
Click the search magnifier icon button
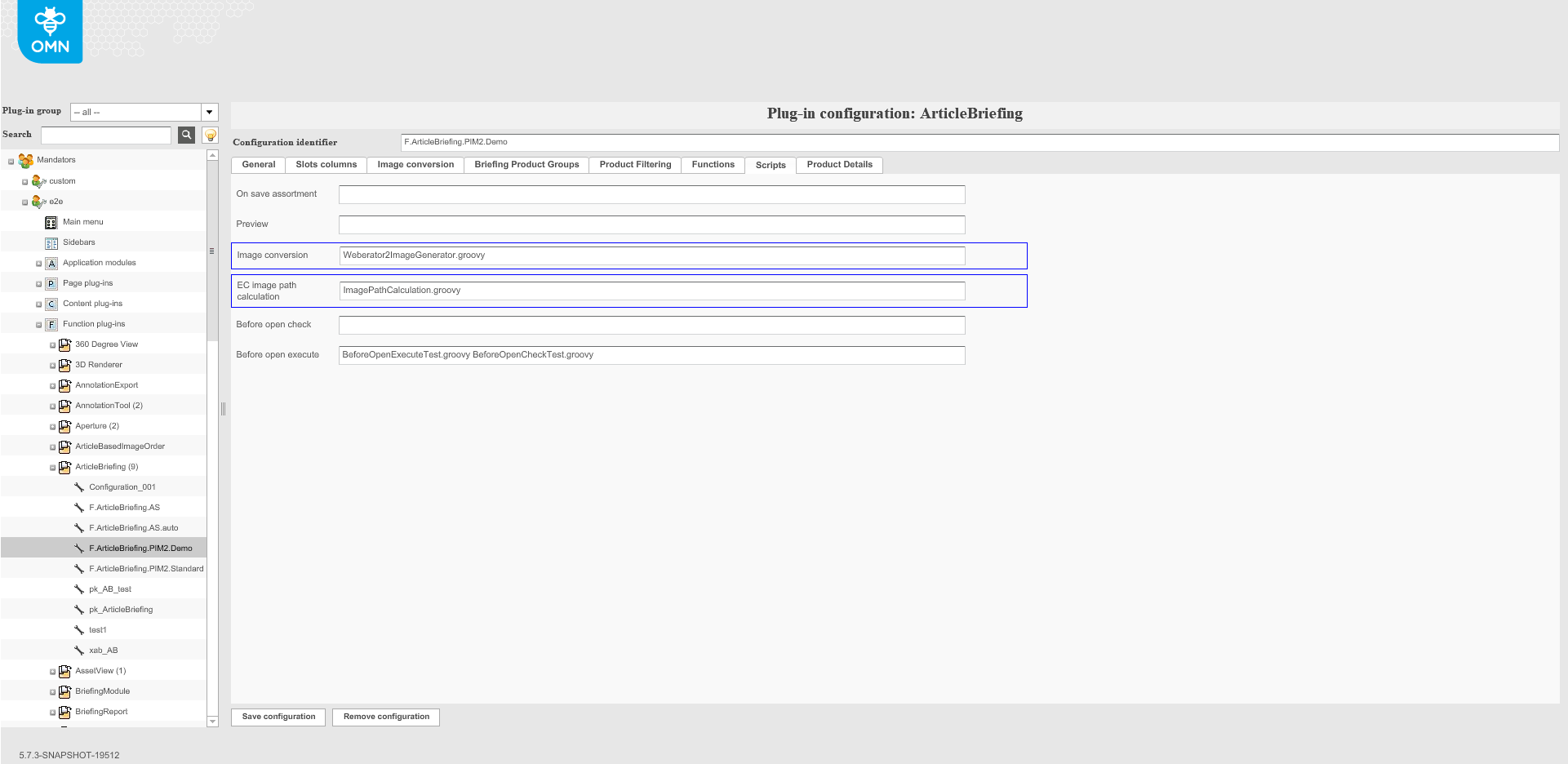pyautogui.click(x=186, y=135)
